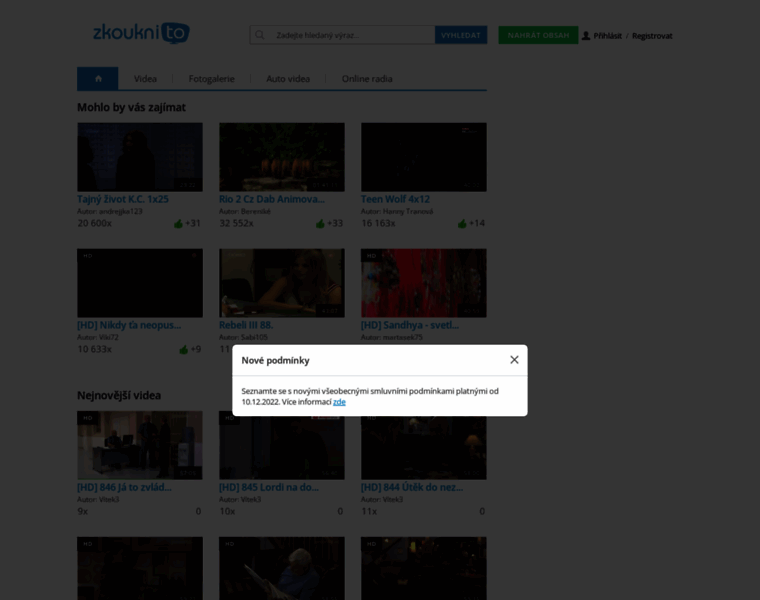The width and height of the screenshot is (760, 600).
Task: Click the user icon beside Přihlásit
Action: (x=586, y=35)
